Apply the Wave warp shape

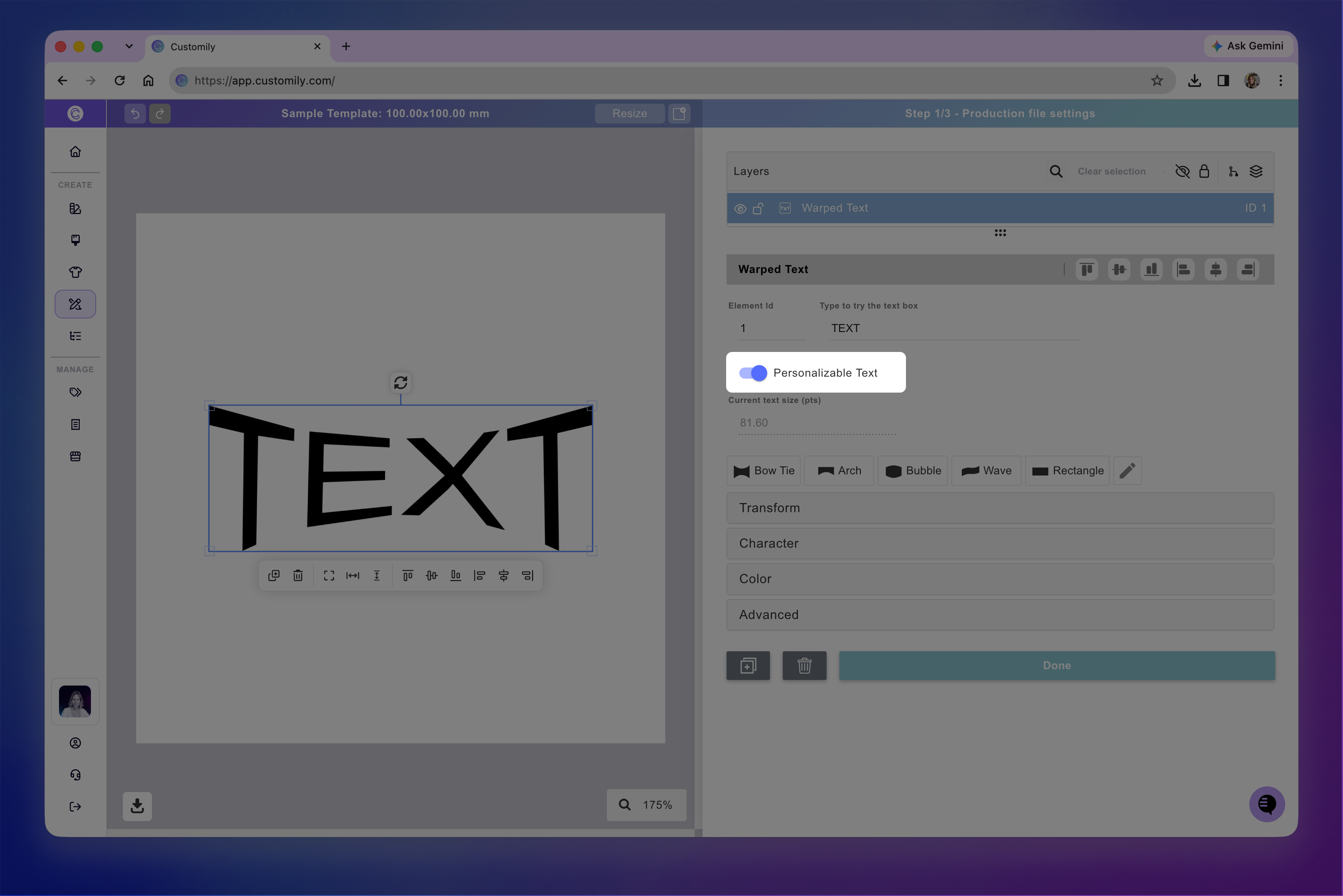coord(986,471)
